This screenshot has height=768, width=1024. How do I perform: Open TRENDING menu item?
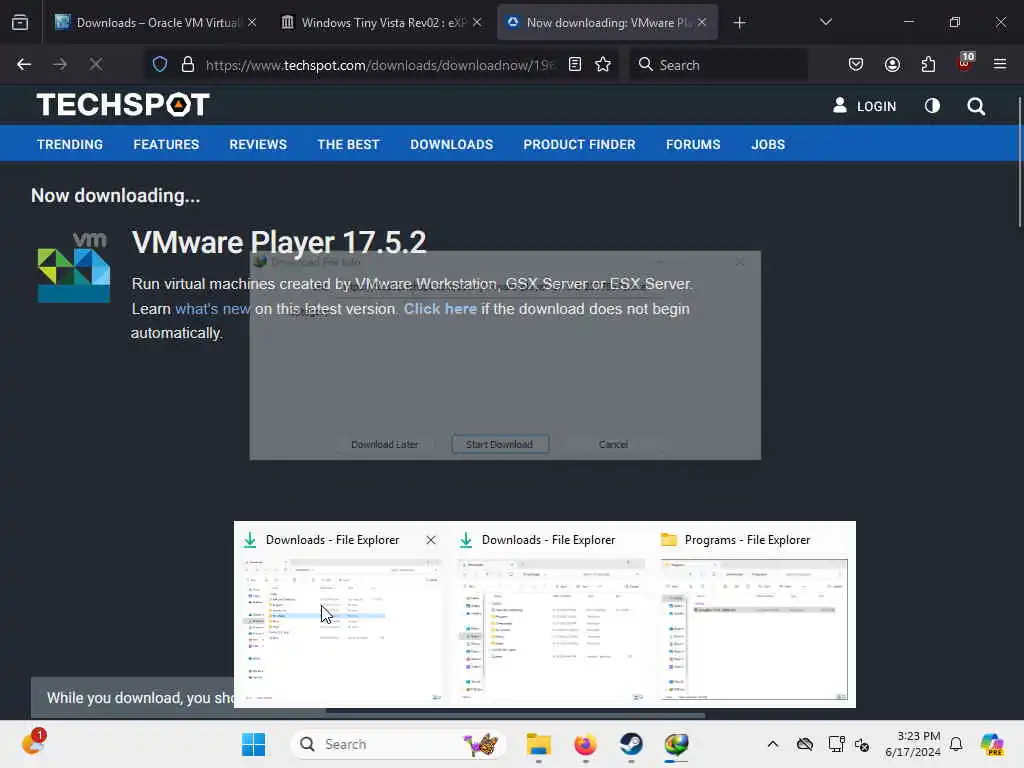click(70, 144)
